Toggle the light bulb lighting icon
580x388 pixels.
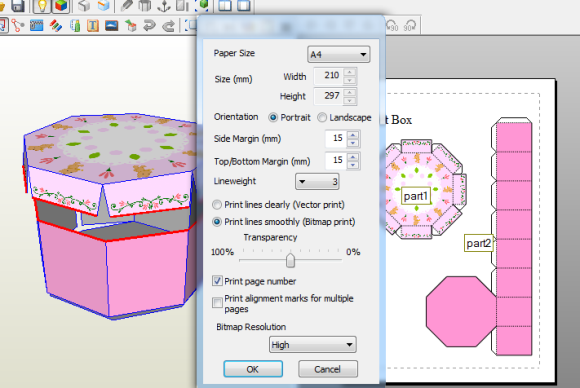(x=42, y=6)
